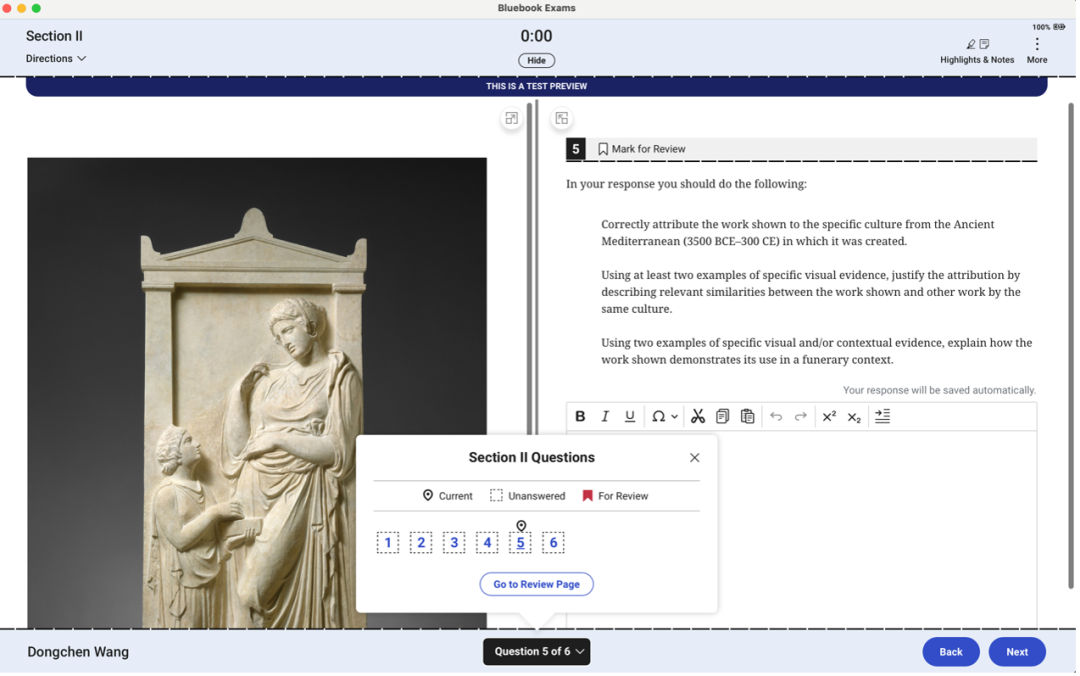Click the 'For Review' legend label
Viewport: 1080px width, 676px height.
pos(623,496)
